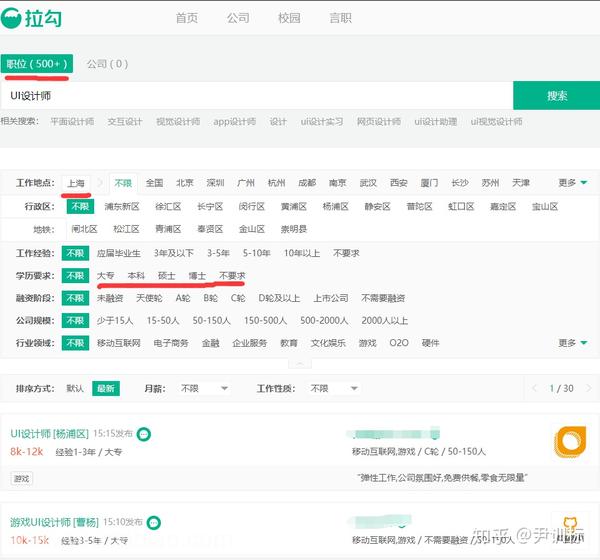Open 公司 in top navigation
Image resolution: width=600 pixels, height=560 pixels.
click(x=238, y=18)
